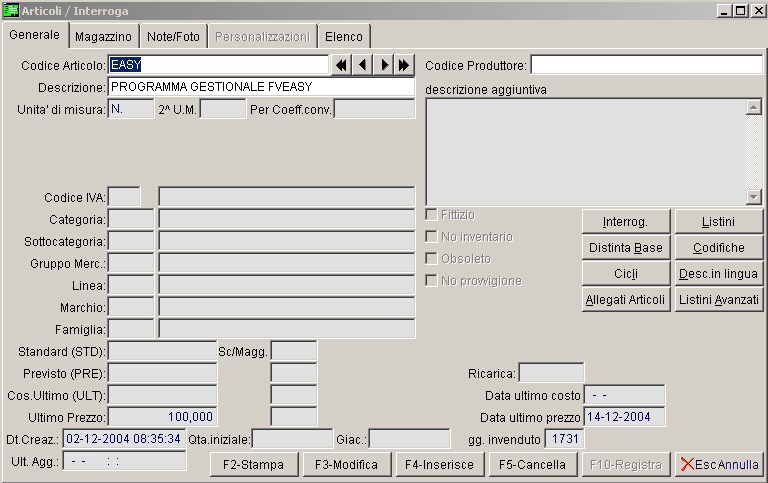Click the 2^ U.M. field
Image resolution: width=768 pixels, height=483 pixels.
point(223,109)
